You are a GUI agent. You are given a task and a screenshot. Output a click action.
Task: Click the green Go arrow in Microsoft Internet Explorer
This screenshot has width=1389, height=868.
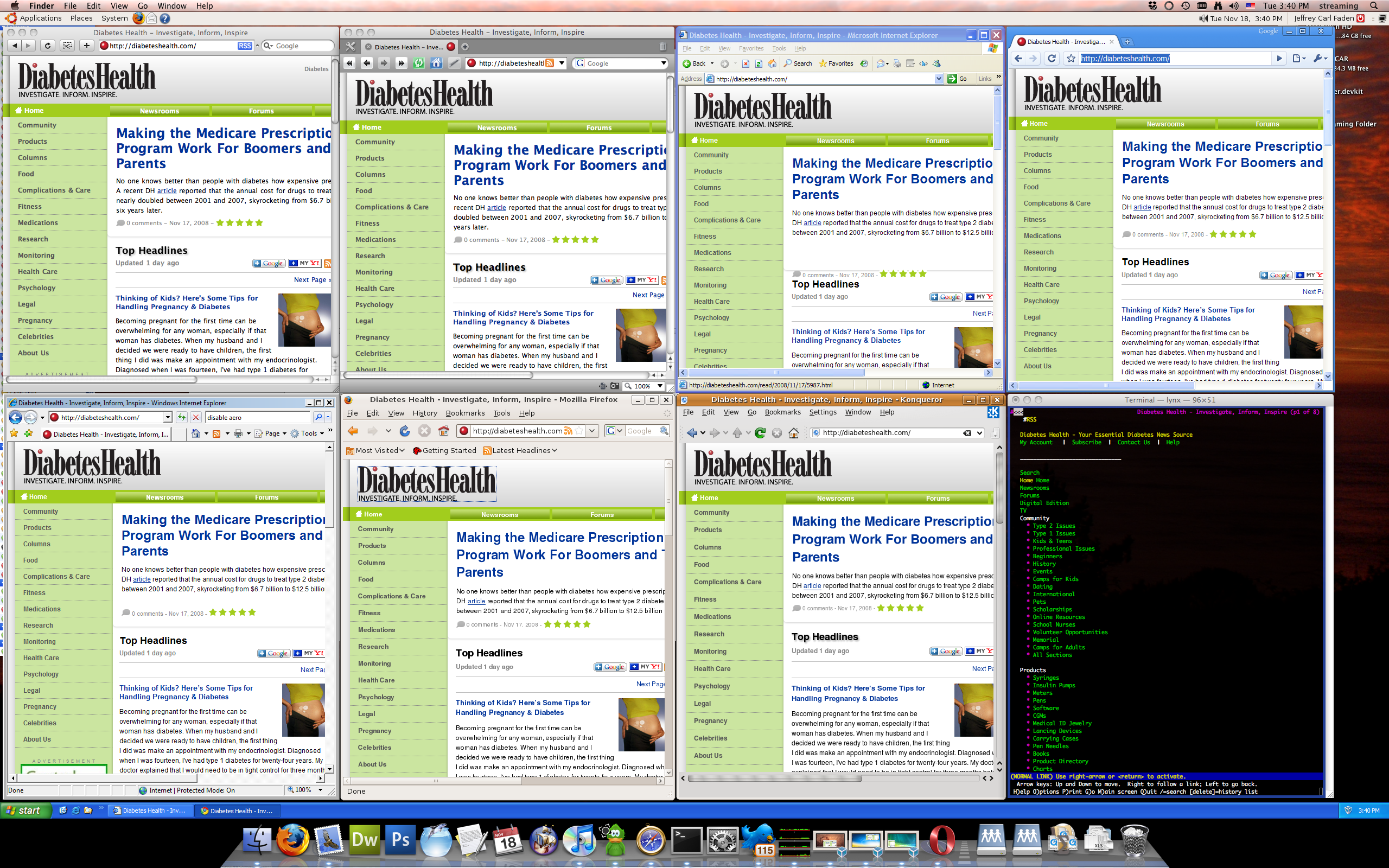952,79
